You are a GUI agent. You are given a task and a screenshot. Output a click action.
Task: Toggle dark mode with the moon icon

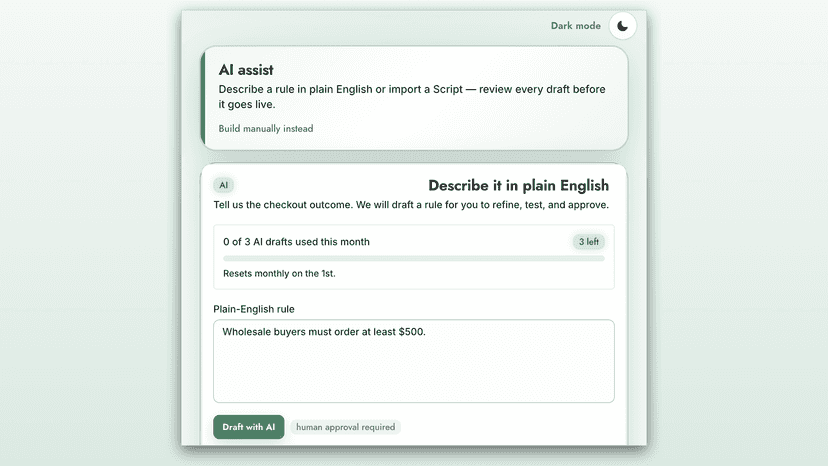click(x=623, y=26)
